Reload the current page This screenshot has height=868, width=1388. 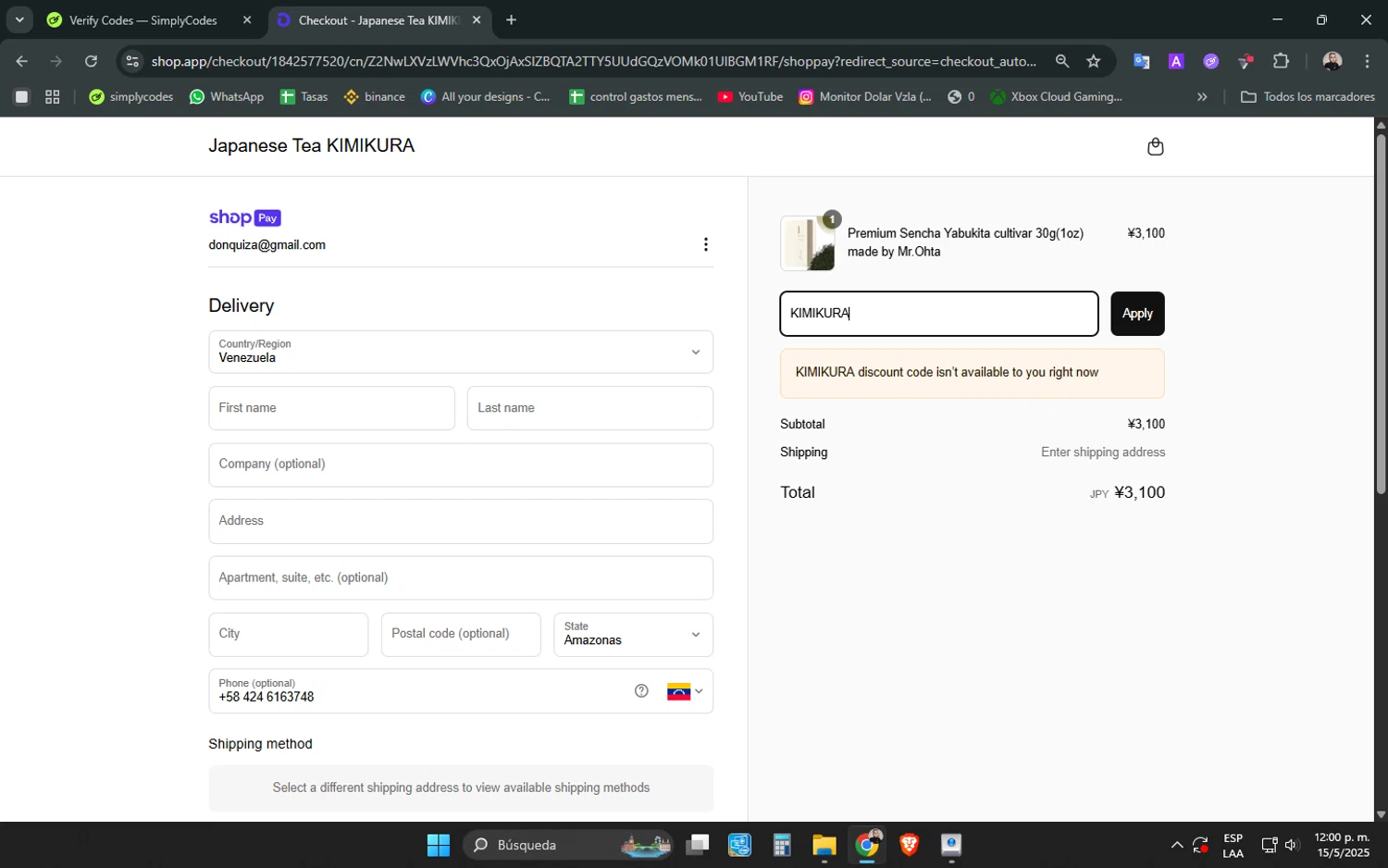91,61
